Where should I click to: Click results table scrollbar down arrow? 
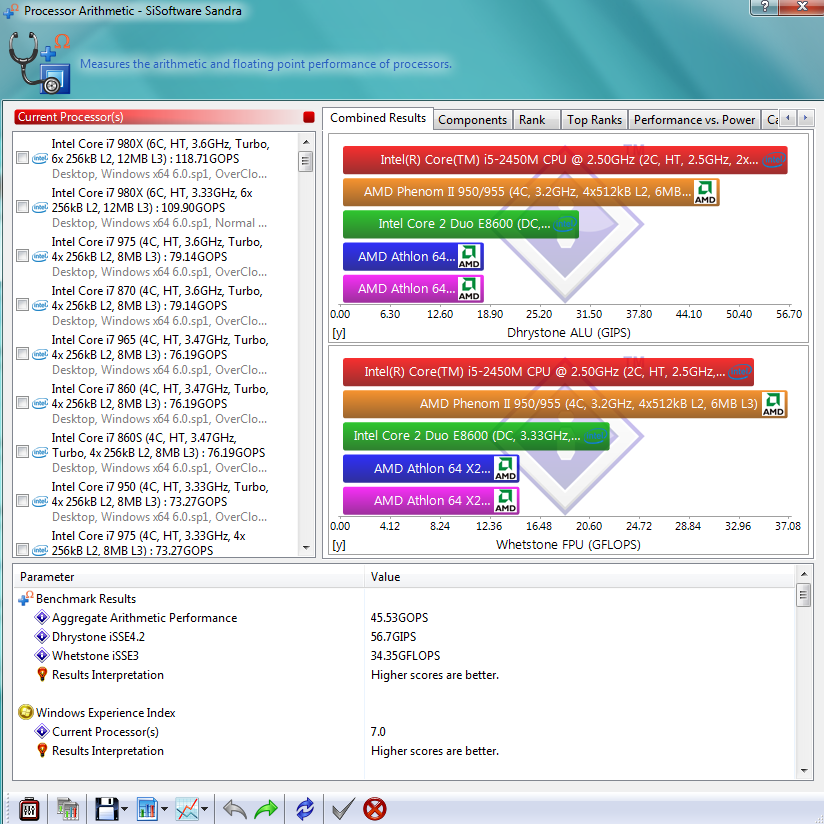pyautogui.click(x=804, y=771)
